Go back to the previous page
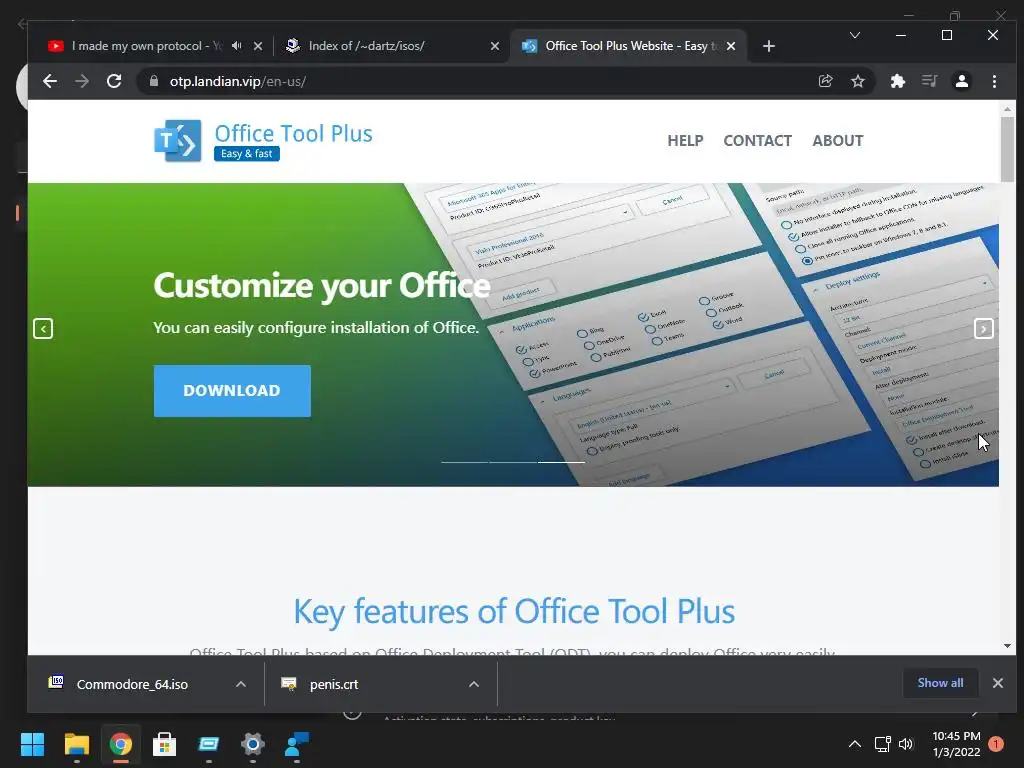Image resolution: width=1024 pixels, height=768 pixels. tap(50, 81)
